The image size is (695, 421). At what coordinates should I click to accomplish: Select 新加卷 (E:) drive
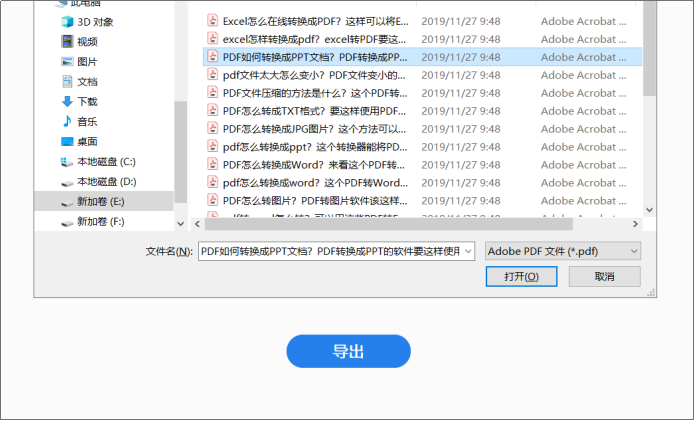coord(103,202)
